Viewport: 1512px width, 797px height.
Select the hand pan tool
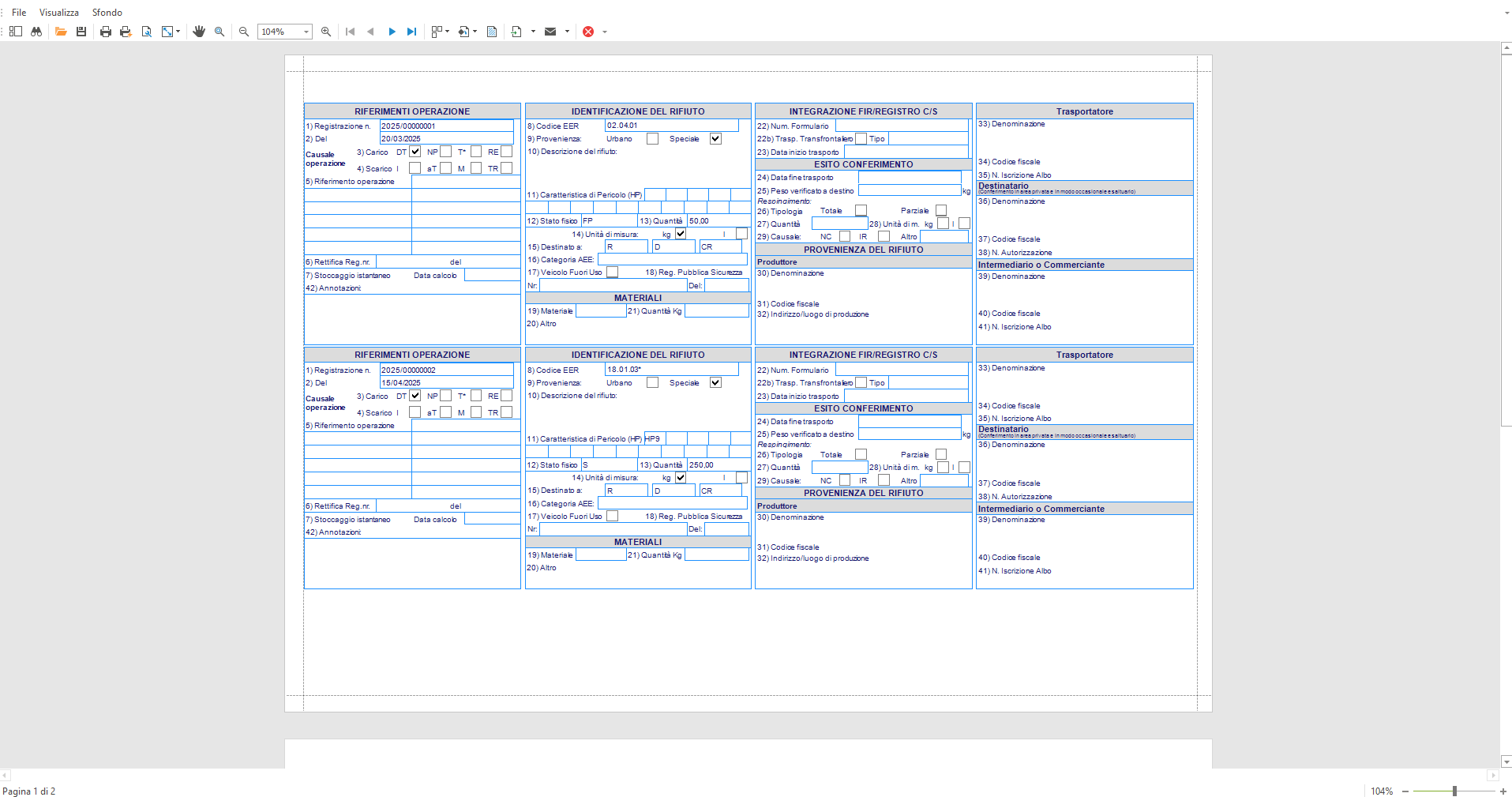199,32
